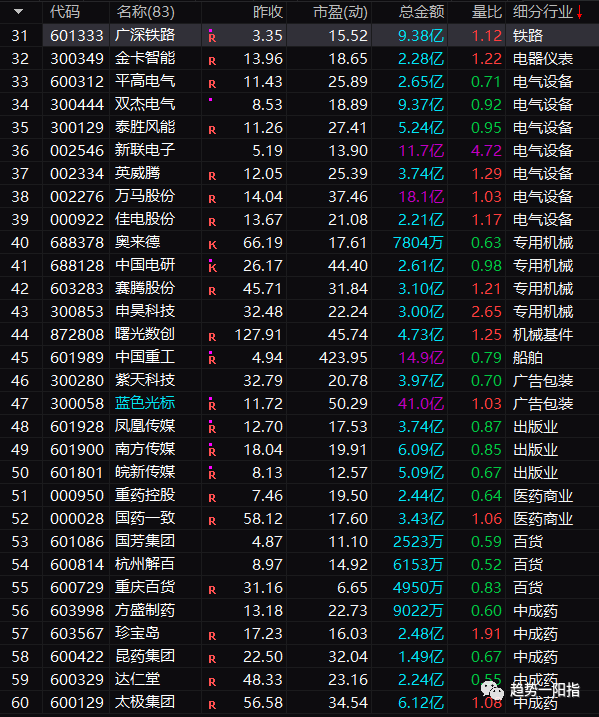Click the R marker beside 中国重工
The height and width of the screenshot is (717, 599).
tap(212, 360)
